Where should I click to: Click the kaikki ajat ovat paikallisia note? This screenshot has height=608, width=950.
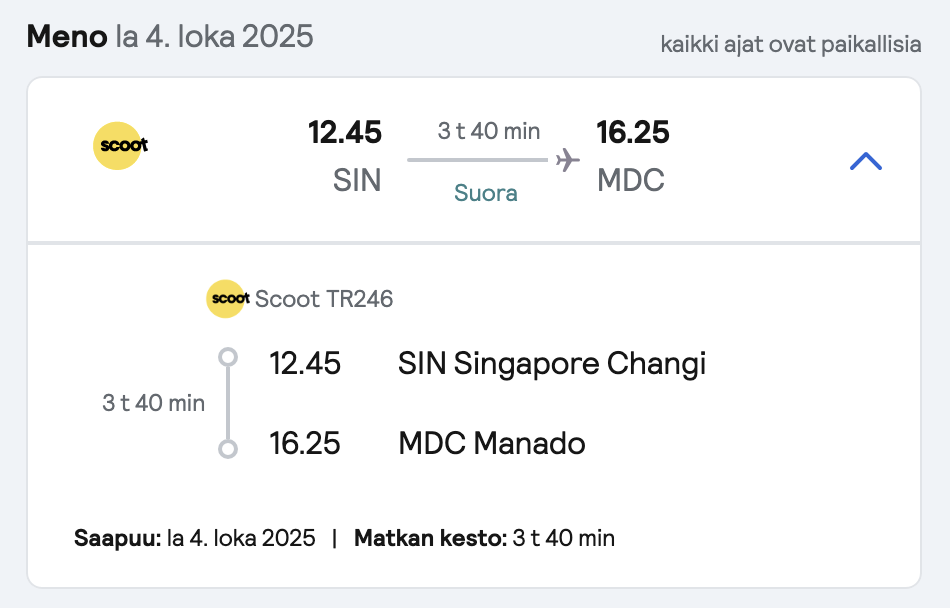[x=791, y=44]
